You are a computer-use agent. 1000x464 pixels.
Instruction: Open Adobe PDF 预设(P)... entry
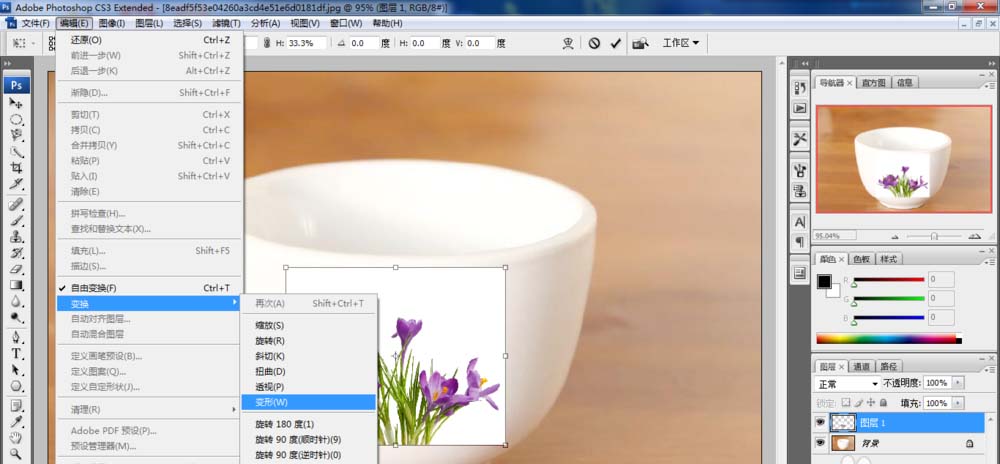150,431
